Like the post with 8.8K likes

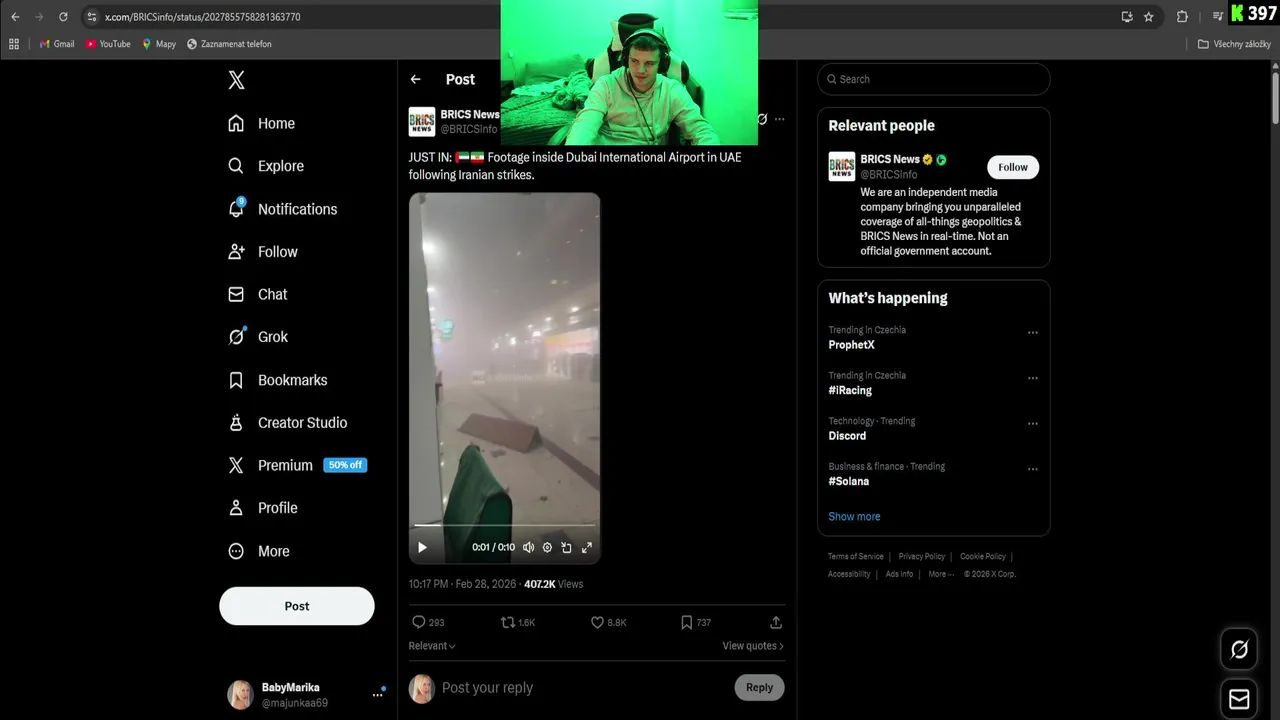tap(608, 622)
